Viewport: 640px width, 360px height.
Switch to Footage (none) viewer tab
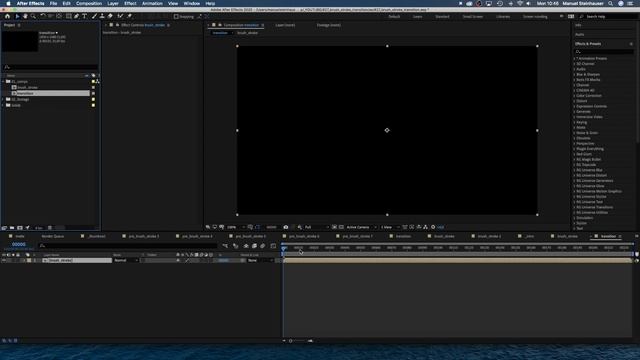[x=329, y=25]
